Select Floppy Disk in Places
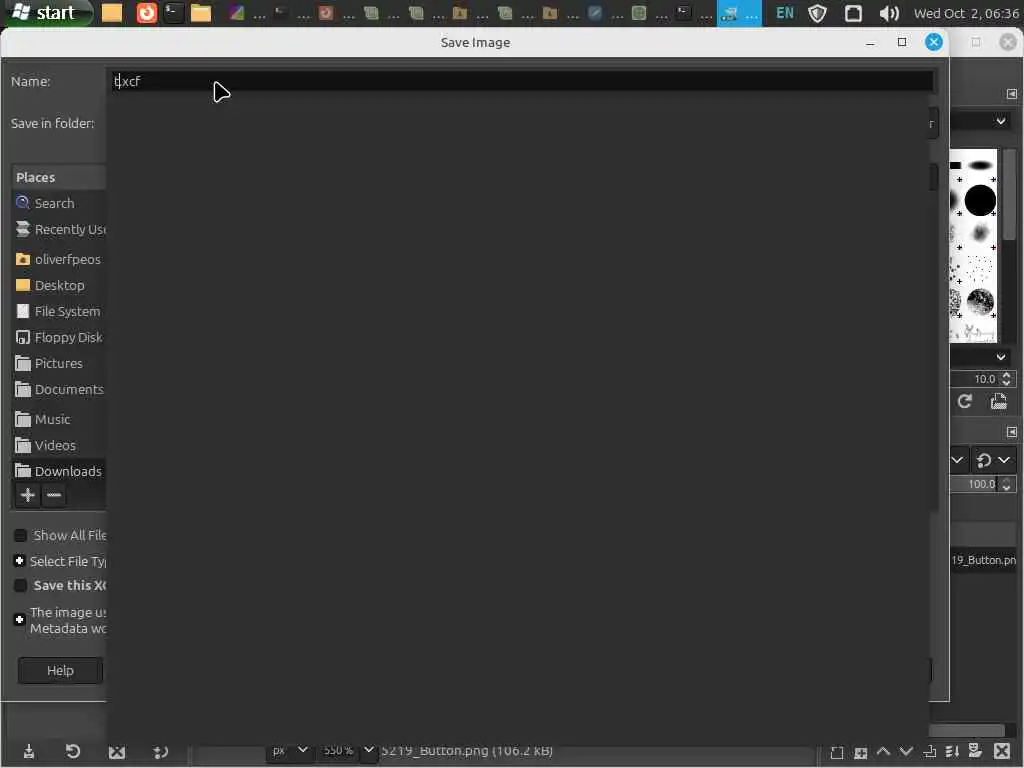Image resolution: width=1024 pixels, height=768 pixels. 58,338
